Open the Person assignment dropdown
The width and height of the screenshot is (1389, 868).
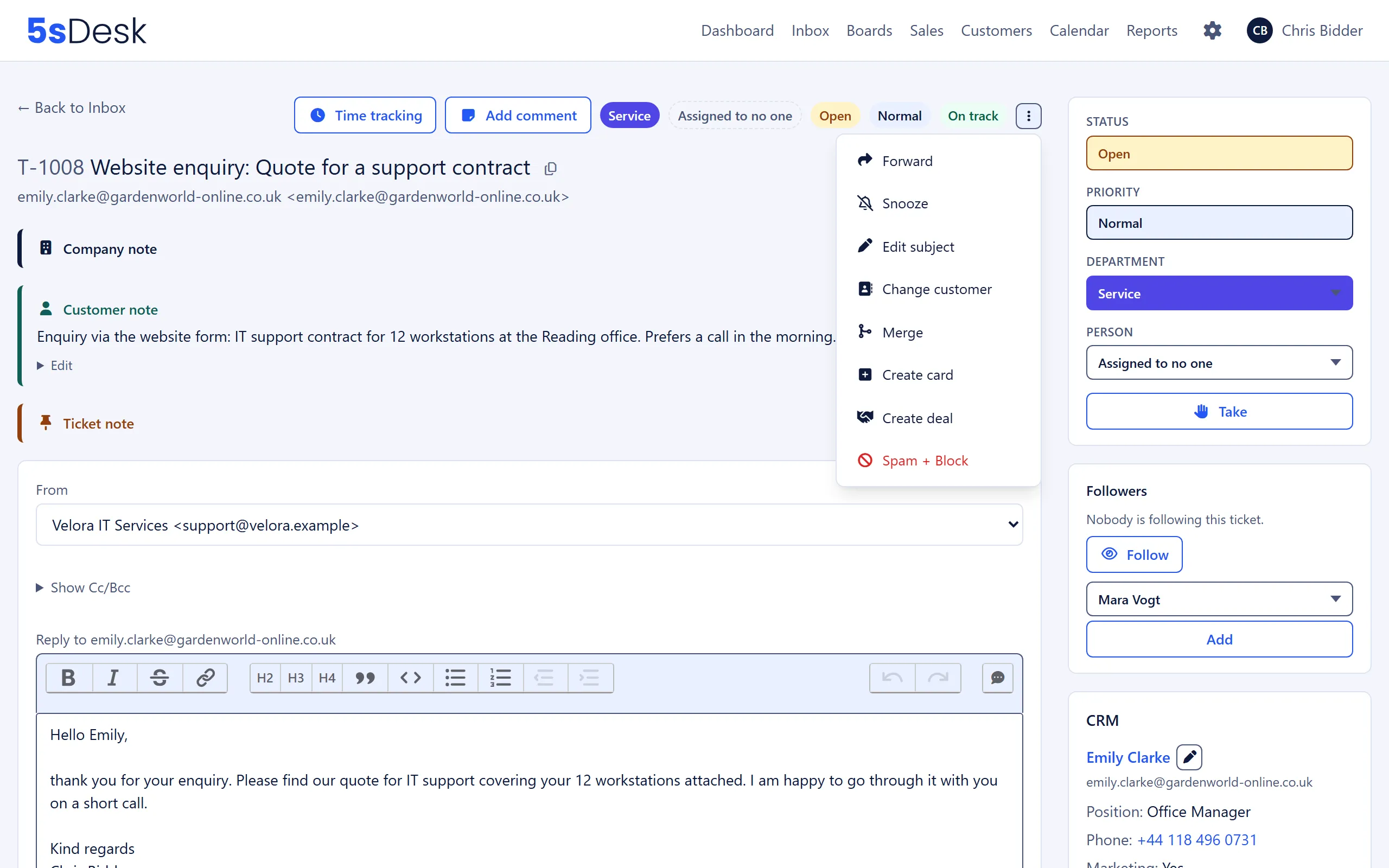(x=1219, y=363)
